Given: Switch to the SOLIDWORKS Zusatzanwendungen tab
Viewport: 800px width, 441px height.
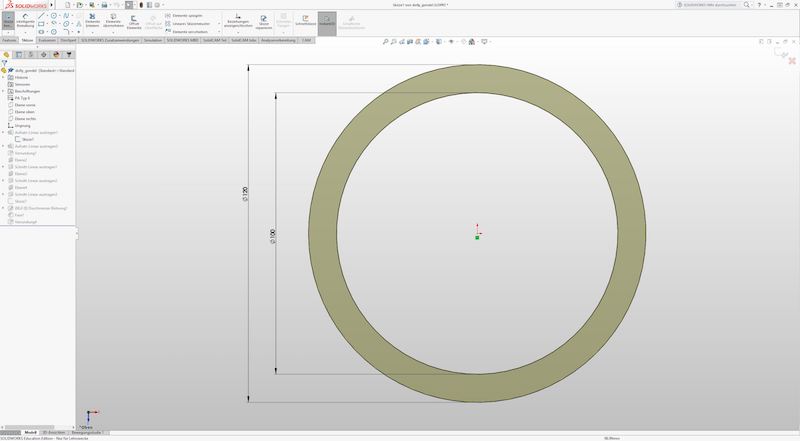Looking at the screenshot, I should 110,40.
